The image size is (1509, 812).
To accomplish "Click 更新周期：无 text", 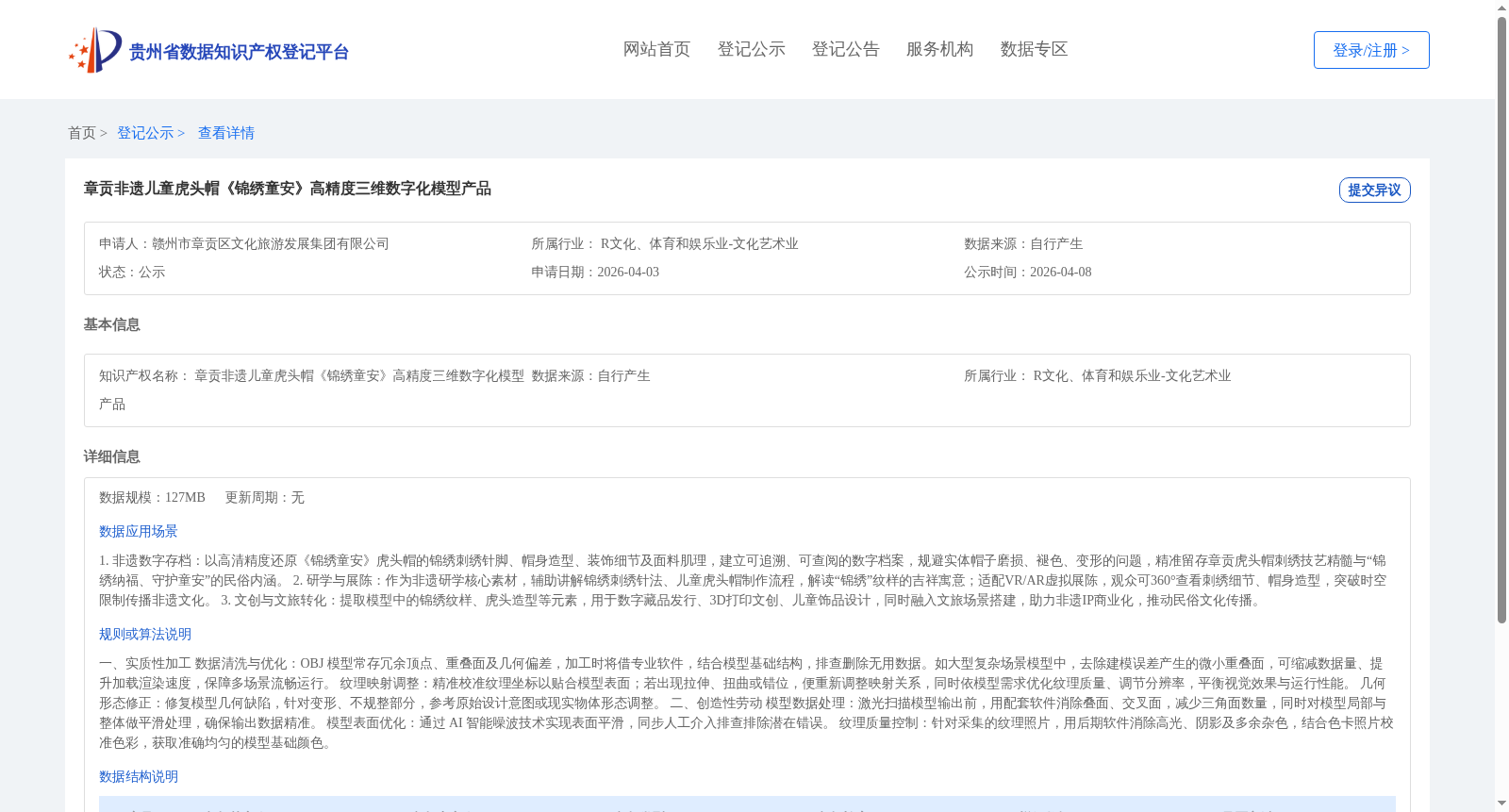I will tap(264, 497).
